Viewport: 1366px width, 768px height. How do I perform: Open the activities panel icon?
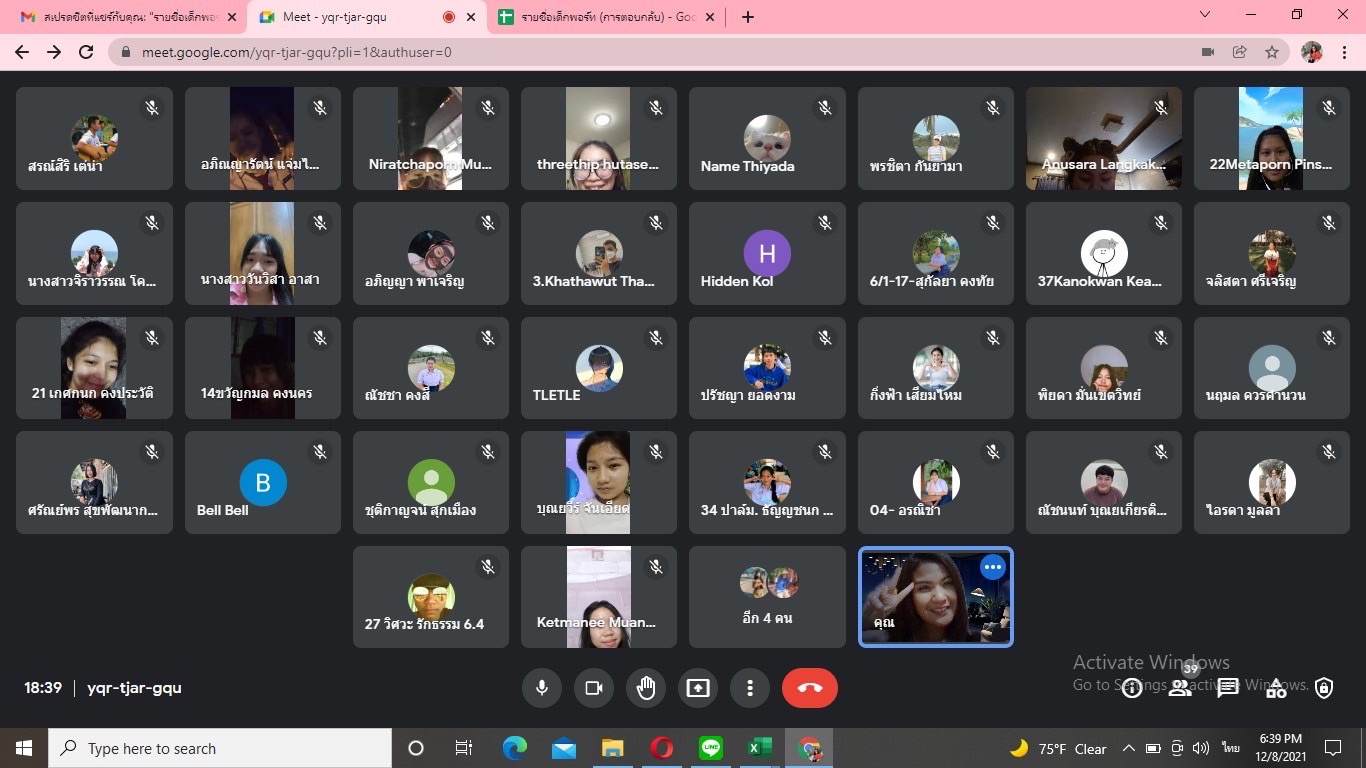[1276, 688]
